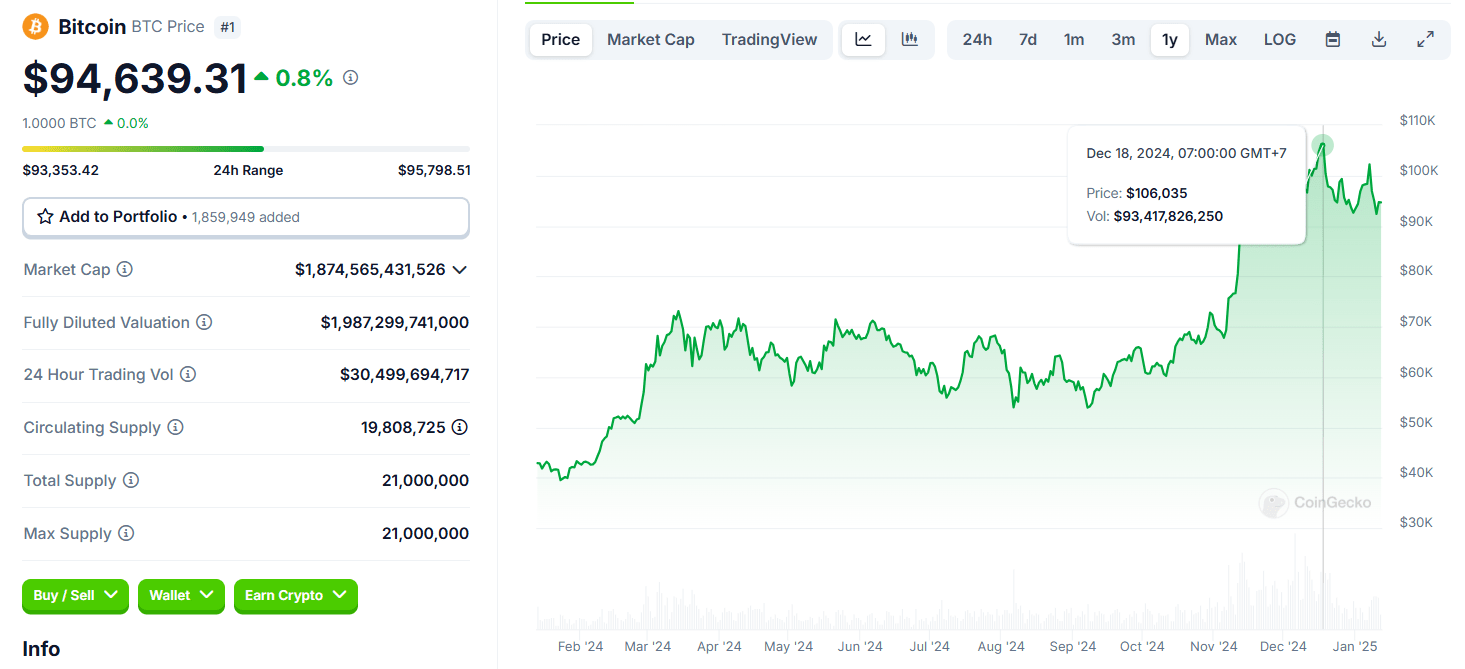Expand the Market Cap value chevron
1465x669 pixels.
tap(459, 269)
